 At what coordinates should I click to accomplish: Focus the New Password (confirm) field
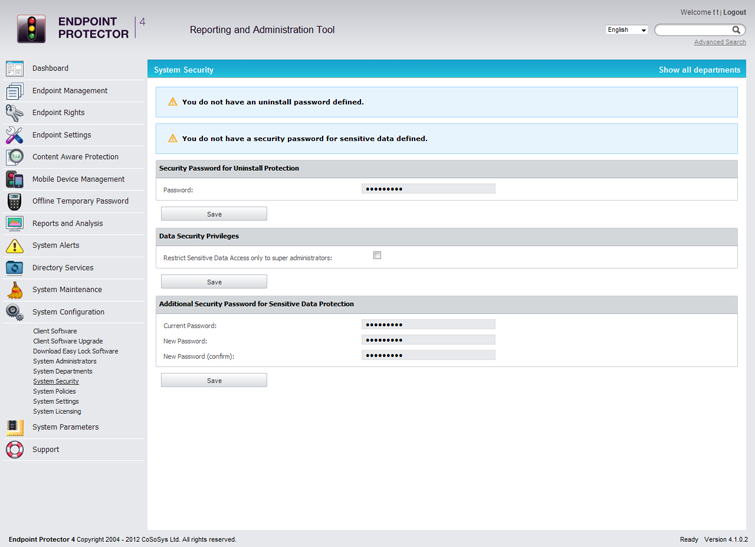coord(428,356)
